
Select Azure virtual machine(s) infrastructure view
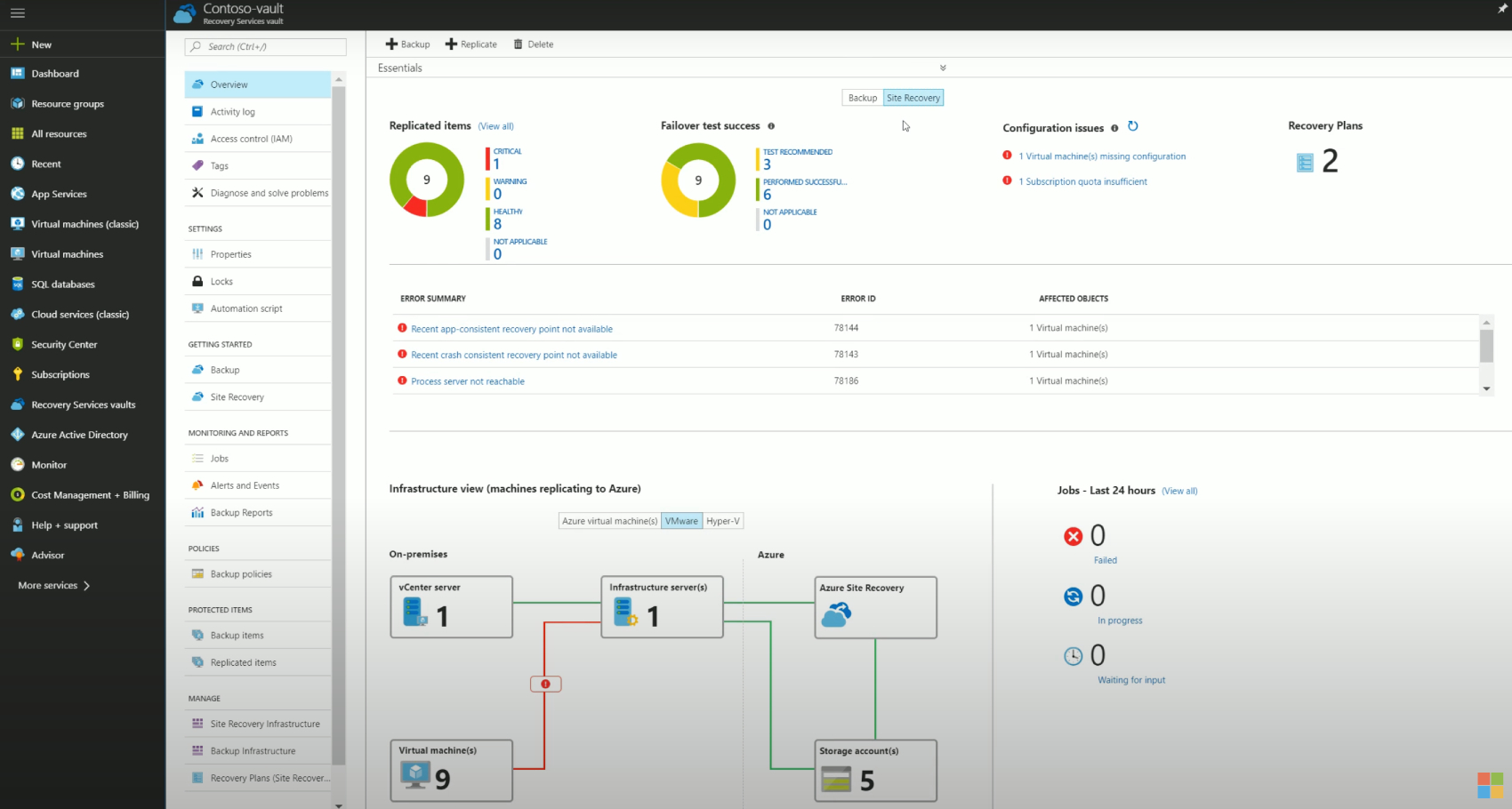(x=609, y=521)
